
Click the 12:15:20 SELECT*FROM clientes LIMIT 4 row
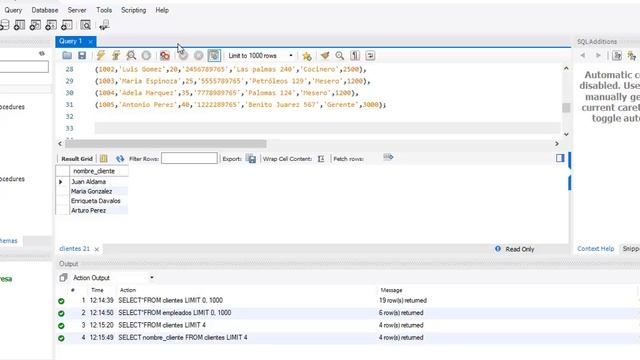tap(347, 325)
